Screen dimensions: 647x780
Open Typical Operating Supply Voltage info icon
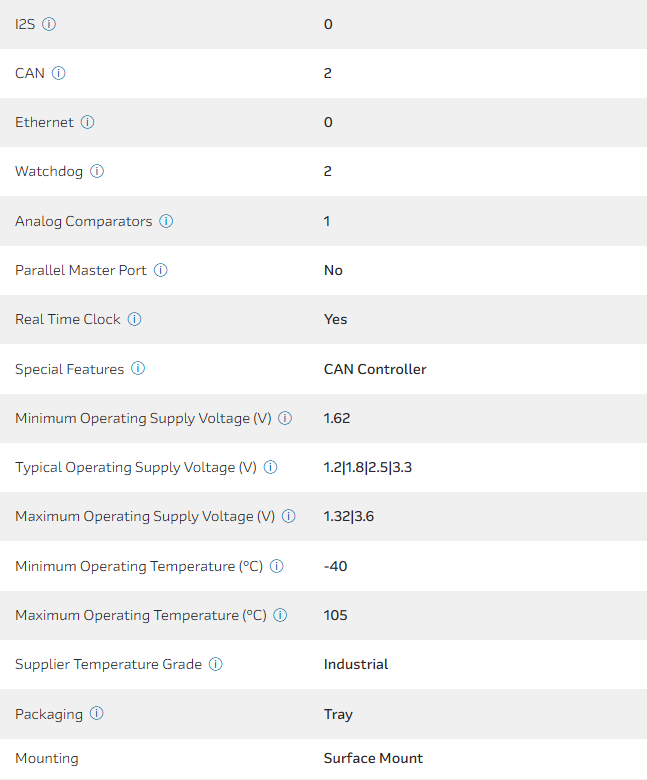pyautogui.click(x=270, y=467)
